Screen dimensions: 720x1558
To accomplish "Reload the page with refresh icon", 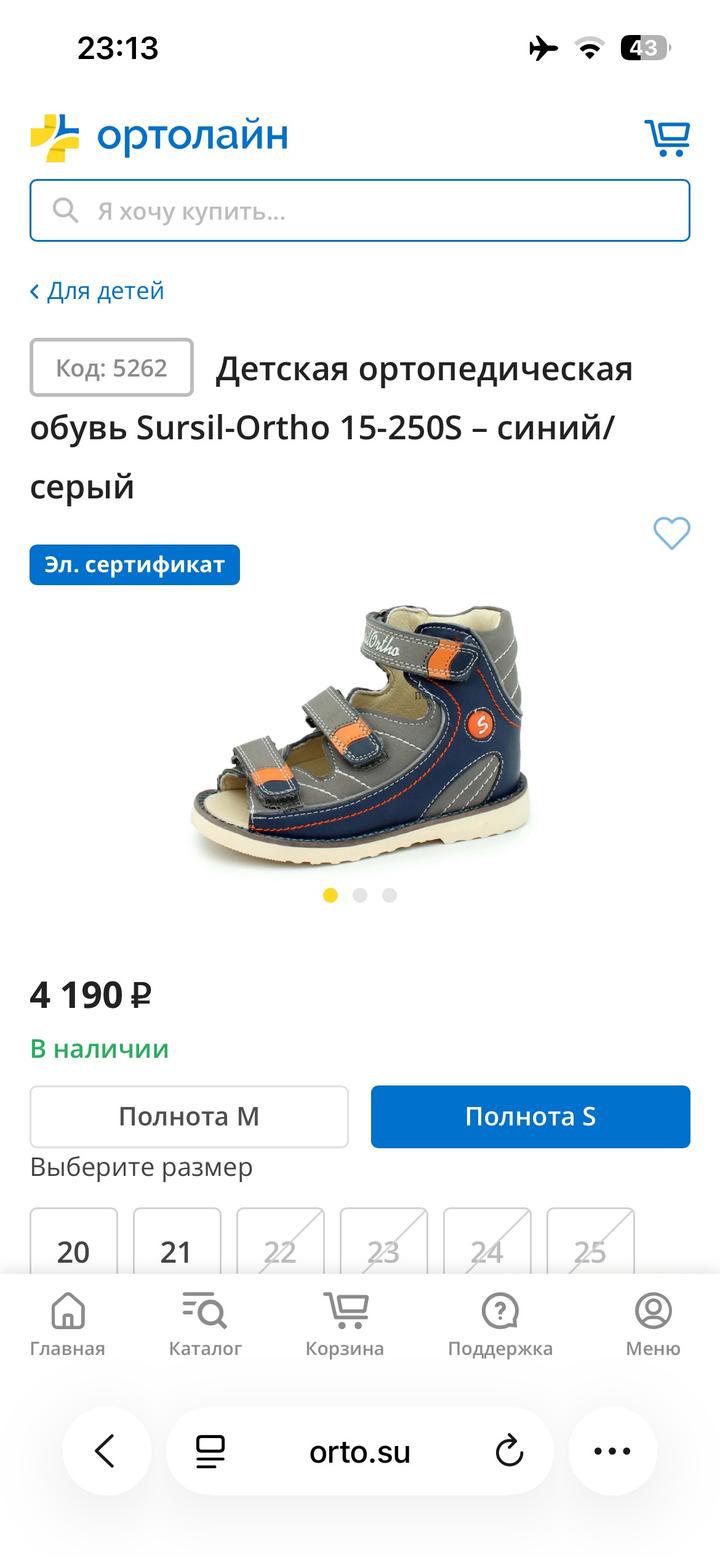I will [x=510, y=1451].
